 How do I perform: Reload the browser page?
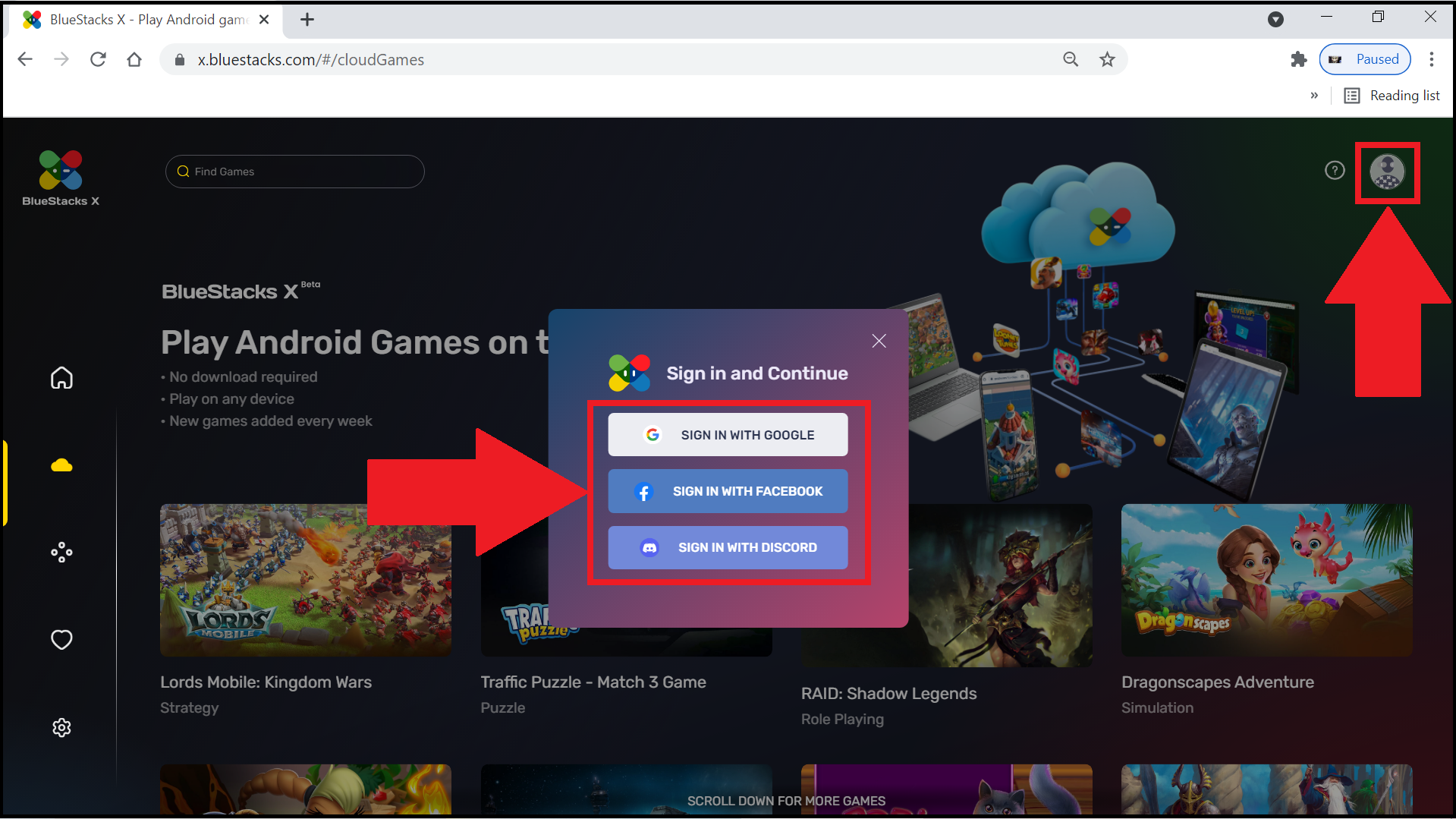[98, 59]
